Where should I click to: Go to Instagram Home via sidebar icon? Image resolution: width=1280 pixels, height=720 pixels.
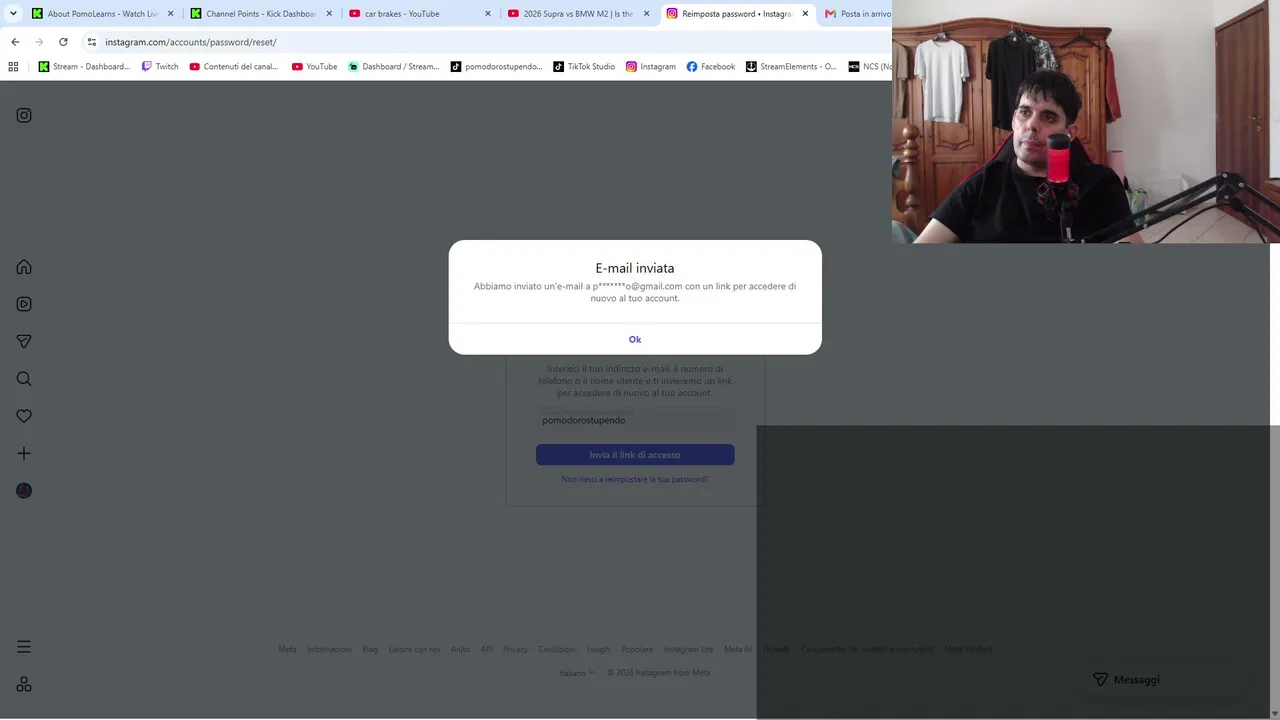(x=24, y=267)
